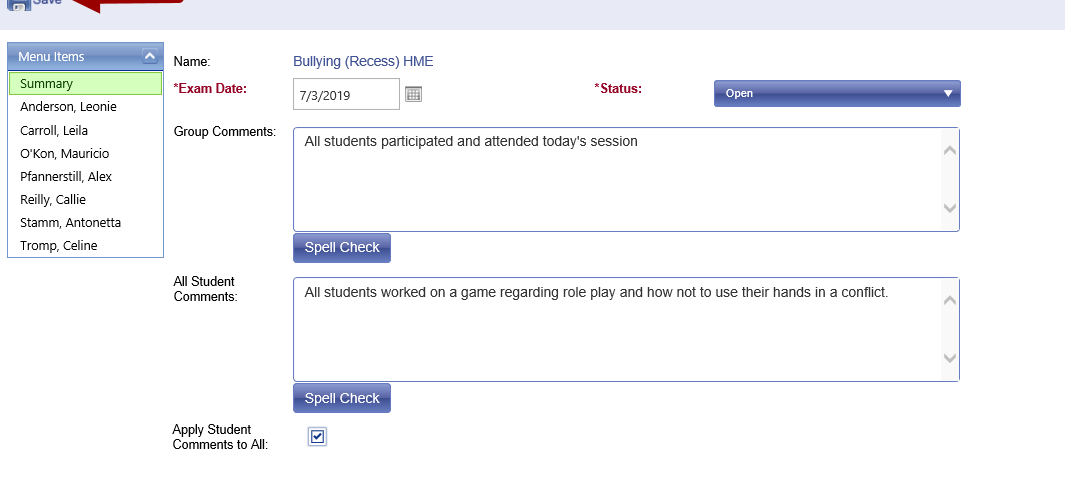The height and width of the screenshot is (477, 1065).
Task: Open the Status dropdown
Action: (x=837, y=93)
